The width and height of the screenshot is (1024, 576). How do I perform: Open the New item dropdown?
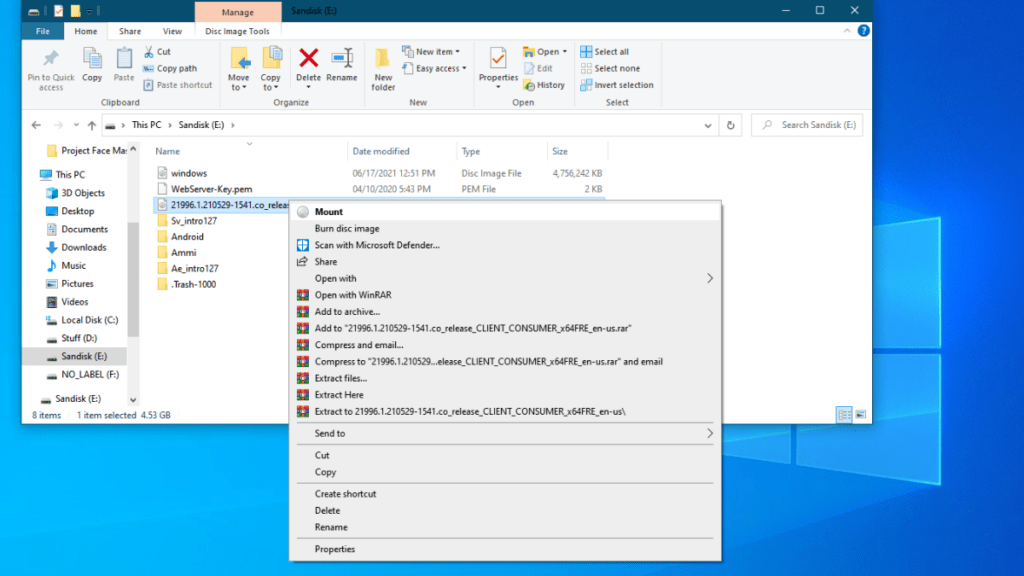coord(432,50)
